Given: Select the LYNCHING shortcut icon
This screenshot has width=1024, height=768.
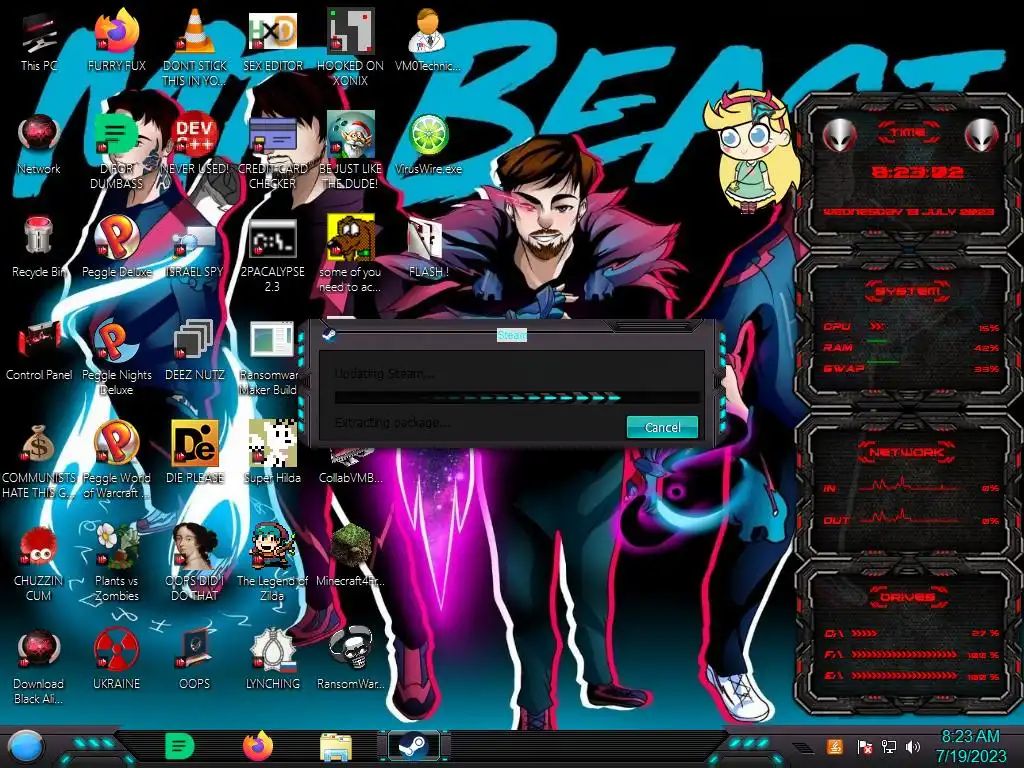Looking at the screenshot, I should click(x=272, y=660).
